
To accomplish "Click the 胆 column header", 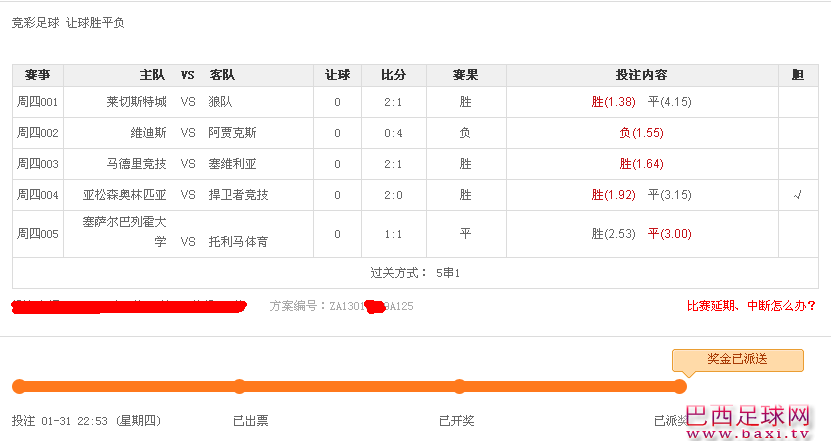I will tap(798, 75).
